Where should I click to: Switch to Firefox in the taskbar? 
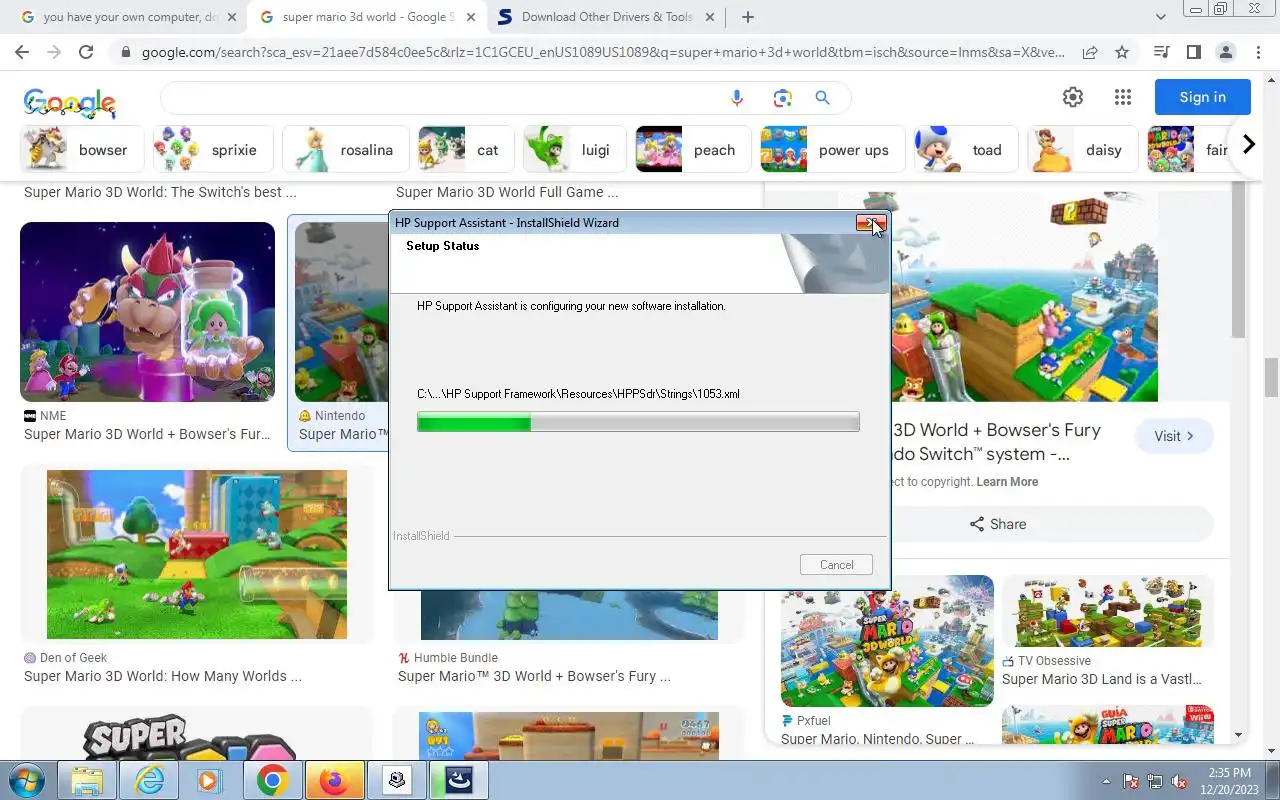tap(334, 780)
